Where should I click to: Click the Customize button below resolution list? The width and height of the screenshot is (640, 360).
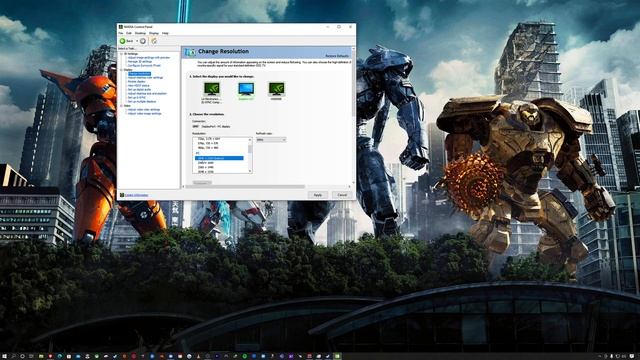[202, 182]
